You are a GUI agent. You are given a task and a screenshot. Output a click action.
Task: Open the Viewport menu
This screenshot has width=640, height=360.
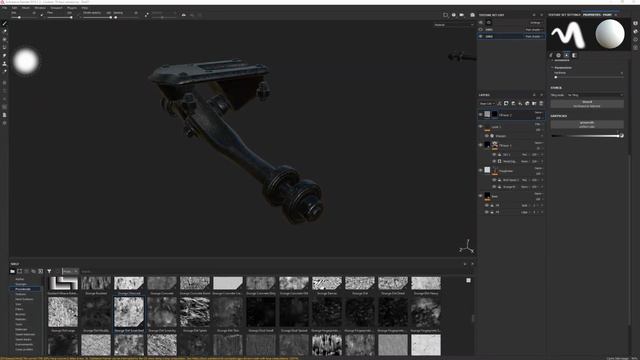pyautogui.click(x=56, y=8)
